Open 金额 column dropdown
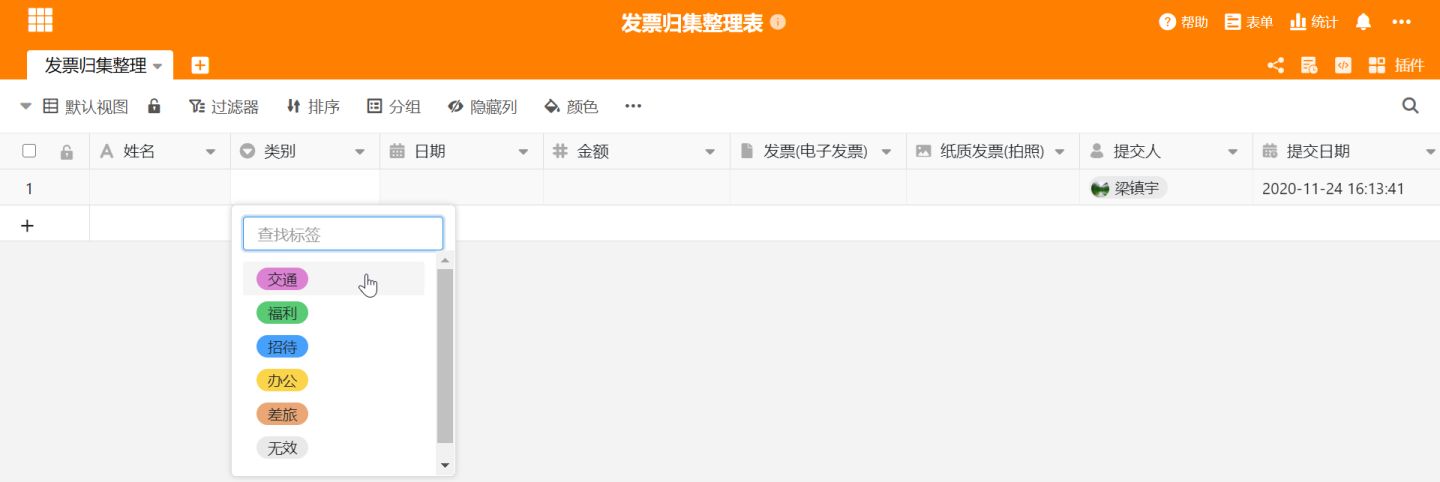This screenshot has height=482, width=1440. 710,152
